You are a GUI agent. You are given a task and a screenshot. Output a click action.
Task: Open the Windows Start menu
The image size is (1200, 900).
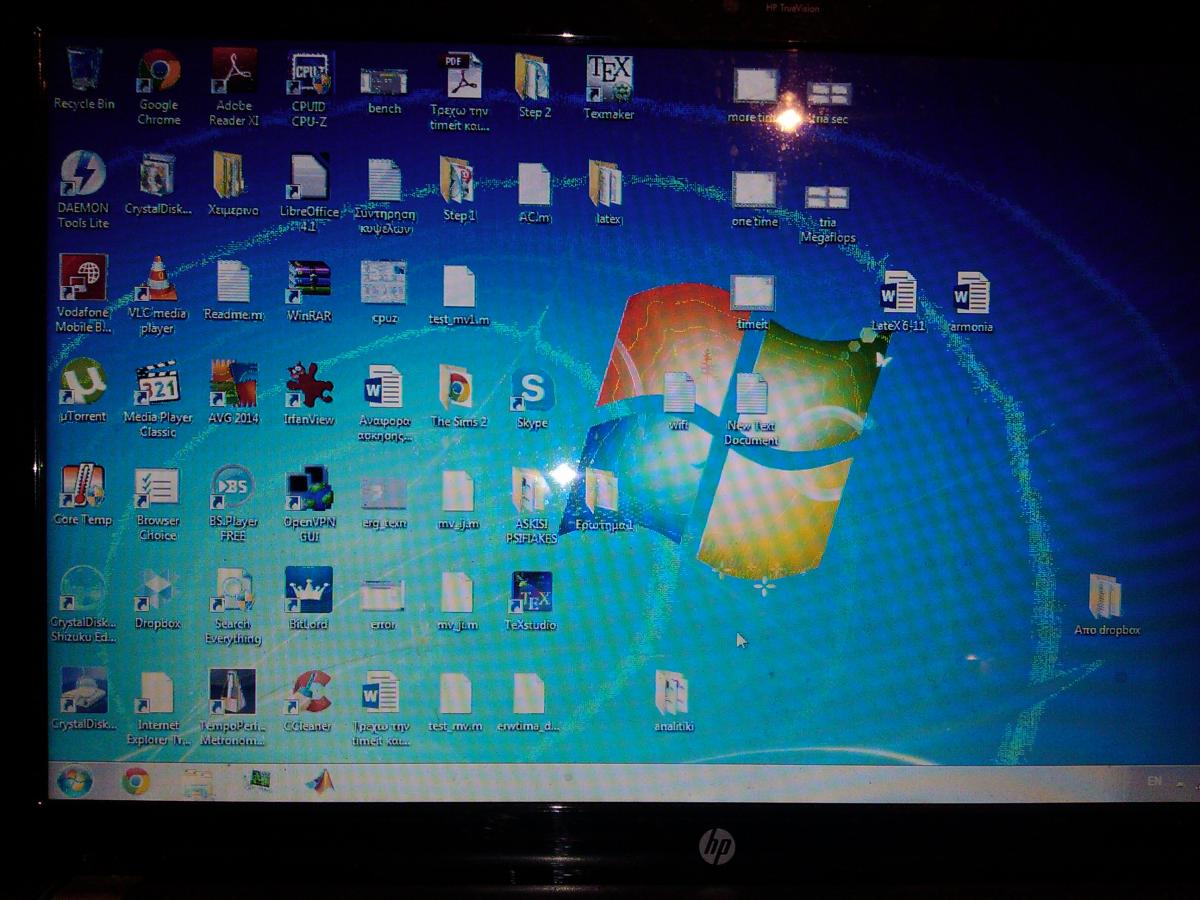(75, 781)
